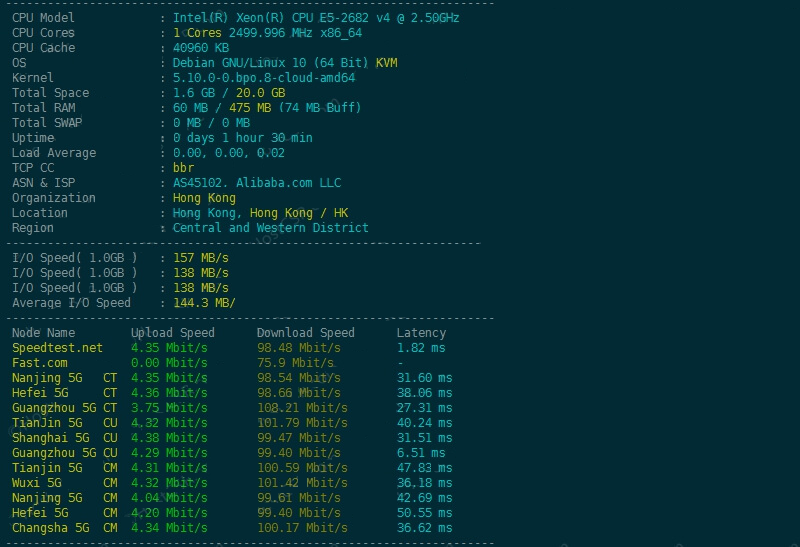Viewport: 800px width, 547px height.
Task: Click the Alibaba.com LLC ASN entry
Action: (256, 183)
